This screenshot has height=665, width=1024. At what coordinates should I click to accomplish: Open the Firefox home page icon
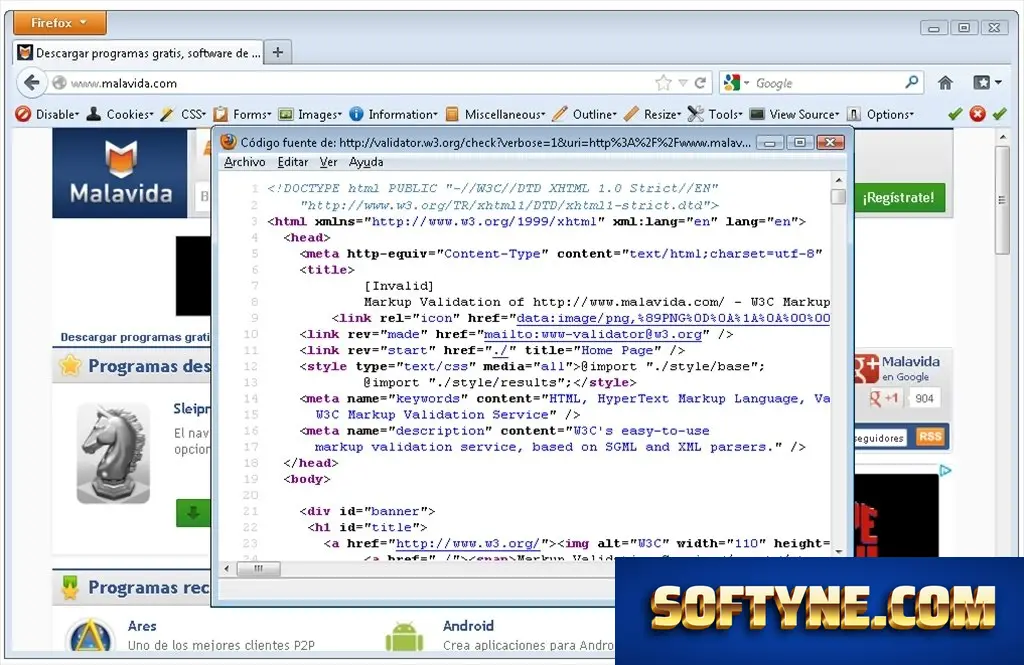(945, 82)
